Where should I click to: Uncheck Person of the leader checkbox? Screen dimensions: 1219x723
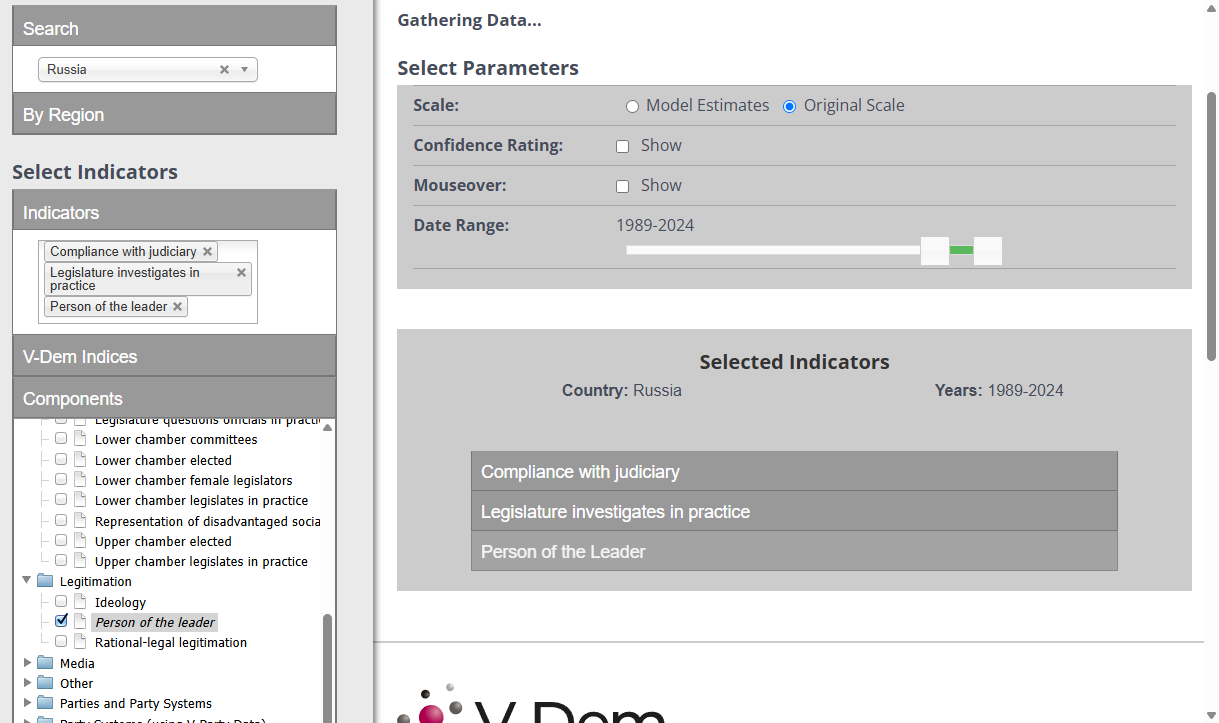click(61, 621)
